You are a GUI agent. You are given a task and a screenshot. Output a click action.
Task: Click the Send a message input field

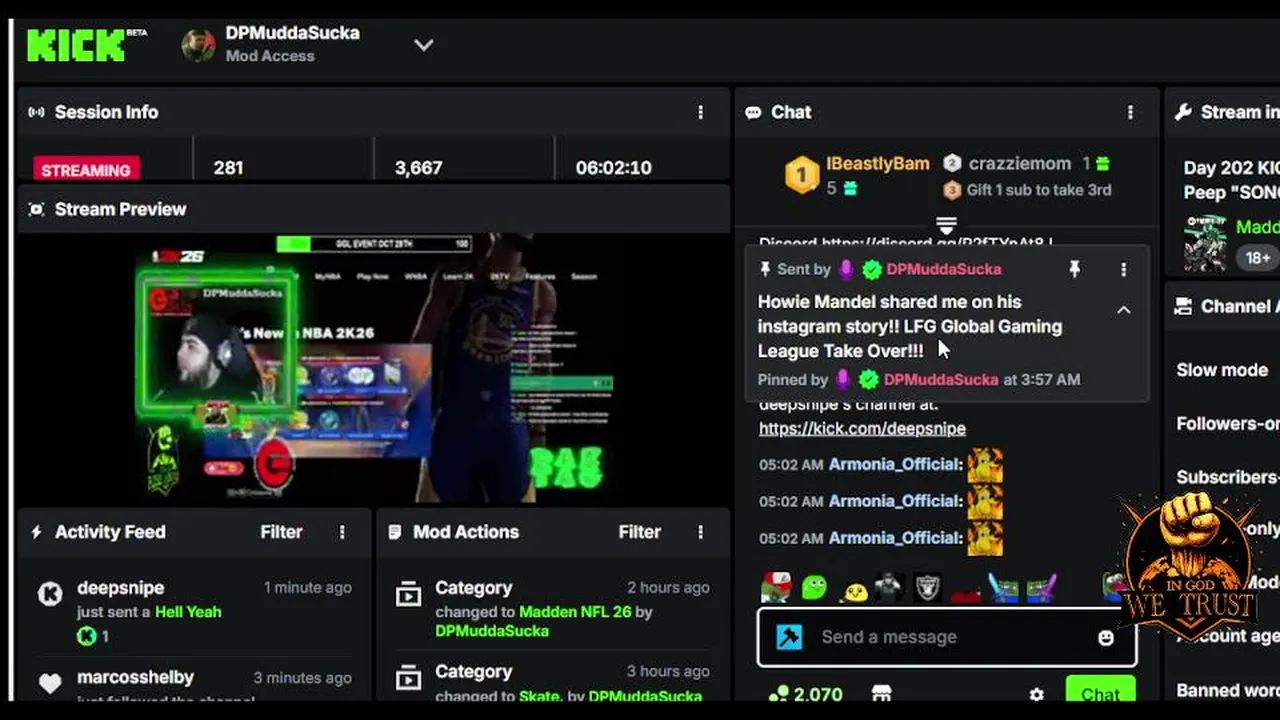(x=947, y=637)
